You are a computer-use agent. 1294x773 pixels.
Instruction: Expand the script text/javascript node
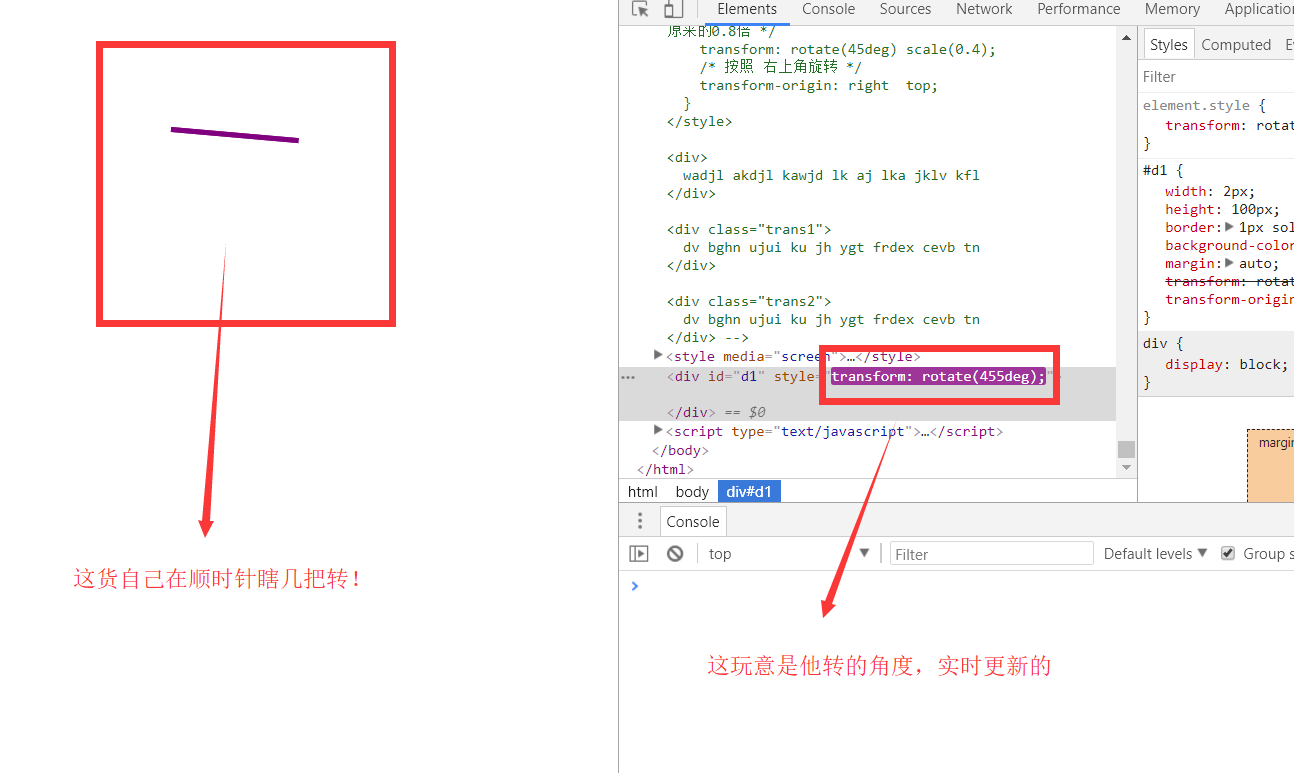(x=658, y=430)
